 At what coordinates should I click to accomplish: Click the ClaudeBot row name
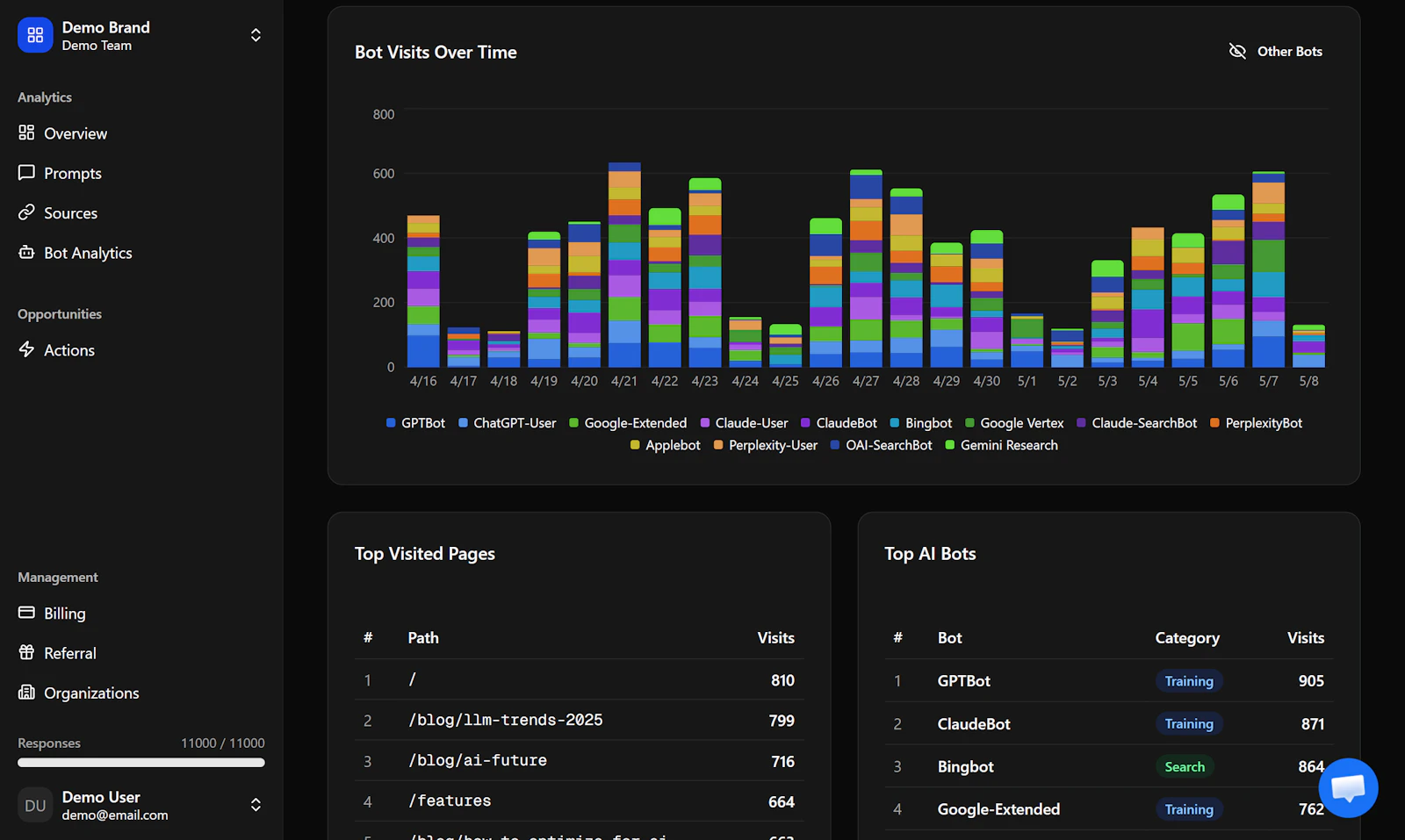tap(974, 724)
